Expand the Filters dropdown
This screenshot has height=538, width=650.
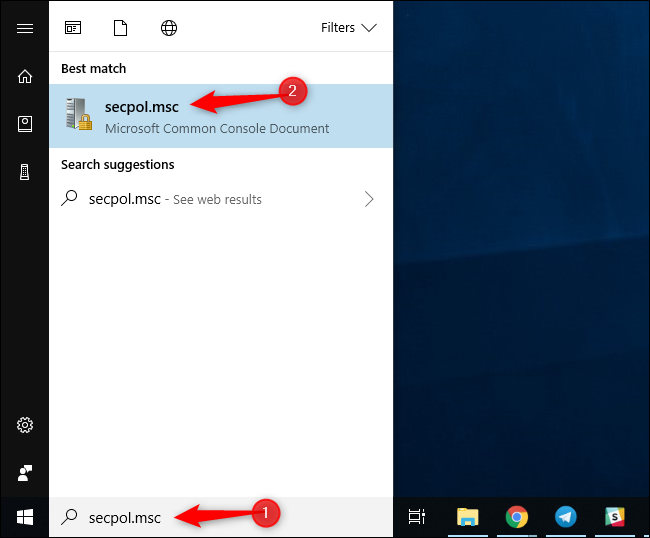pos(349,28)
